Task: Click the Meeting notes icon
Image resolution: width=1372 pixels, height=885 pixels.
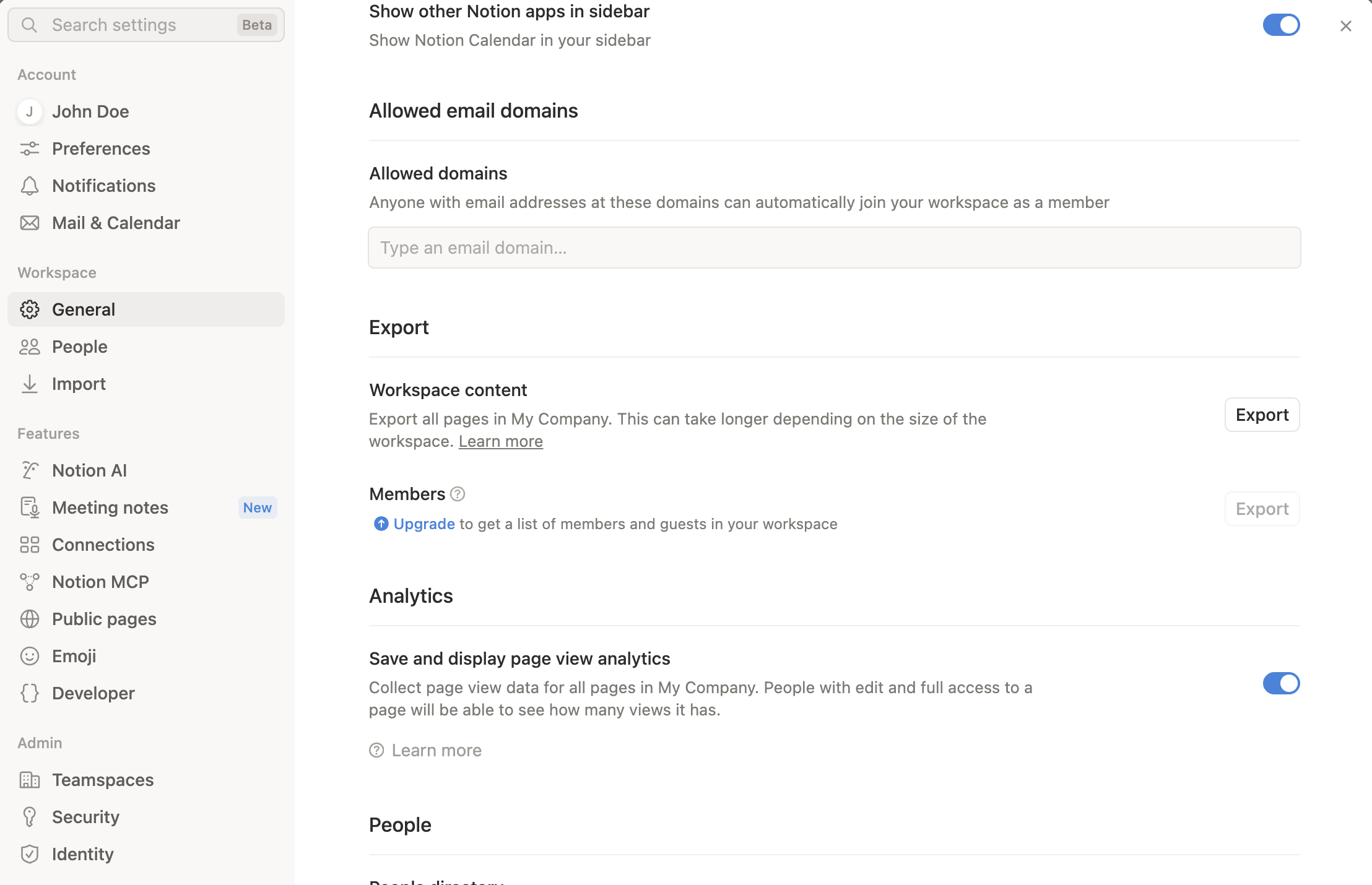Action: pyautogui.click(x=30, y=507)
